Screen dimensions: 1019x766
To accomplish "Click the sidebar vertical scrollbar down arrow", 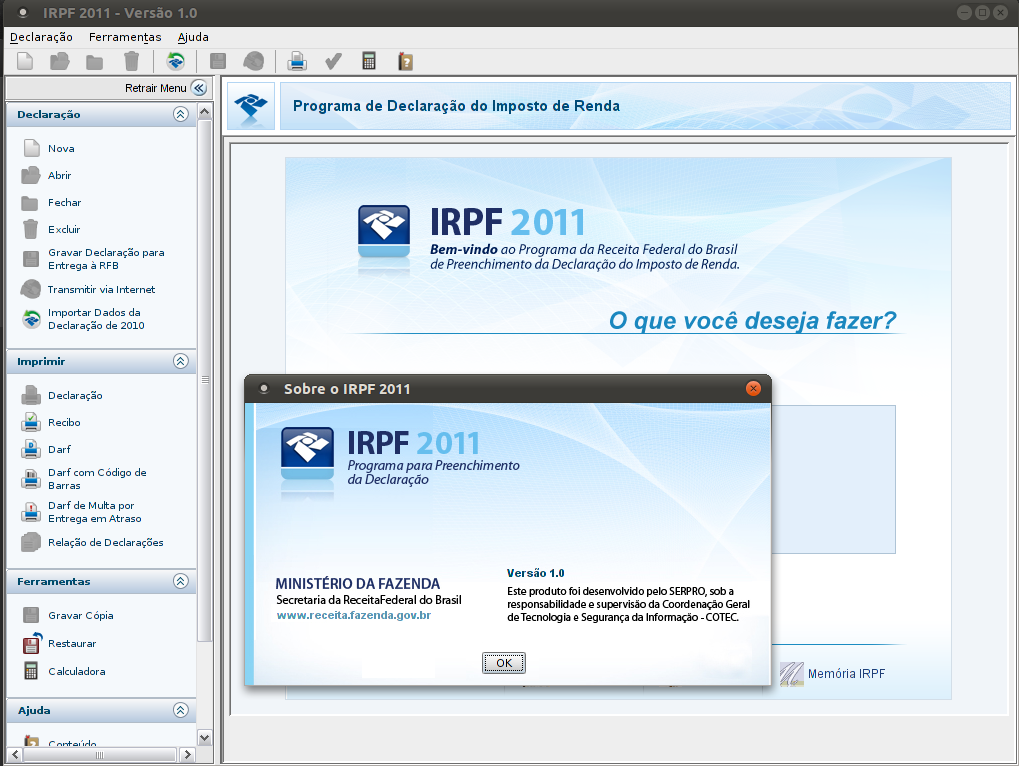I will (x=205, y=737).
